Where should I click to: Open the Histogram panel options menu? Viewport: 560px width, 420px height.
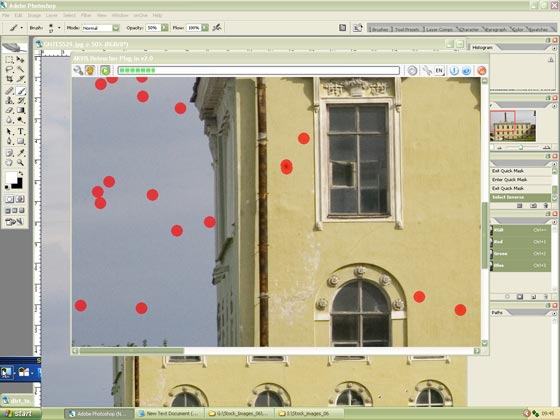point(554,48)
